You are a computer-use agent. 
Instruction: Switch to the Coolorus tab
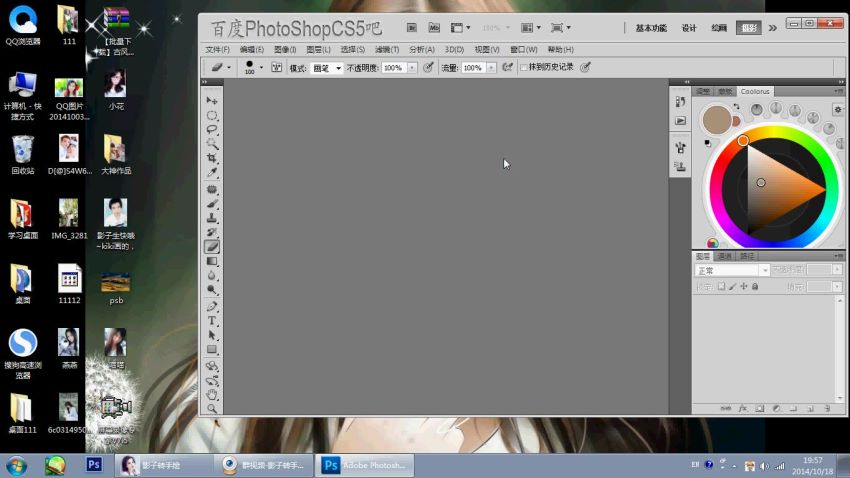(755, 92)
